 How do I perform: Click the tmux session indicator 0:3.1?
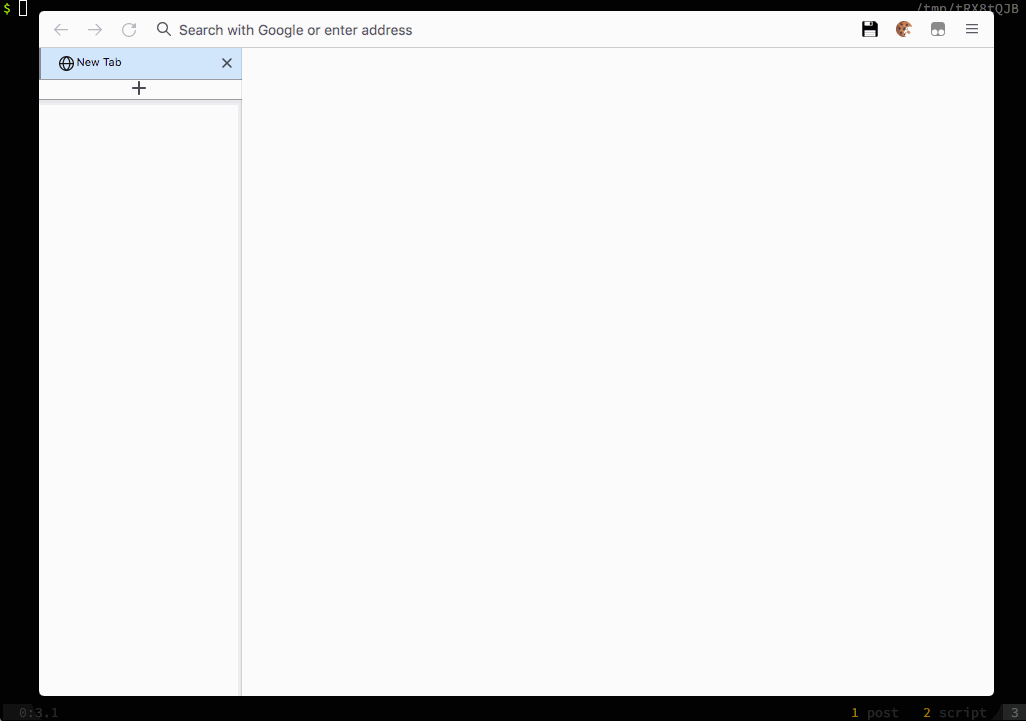(39, 713)
